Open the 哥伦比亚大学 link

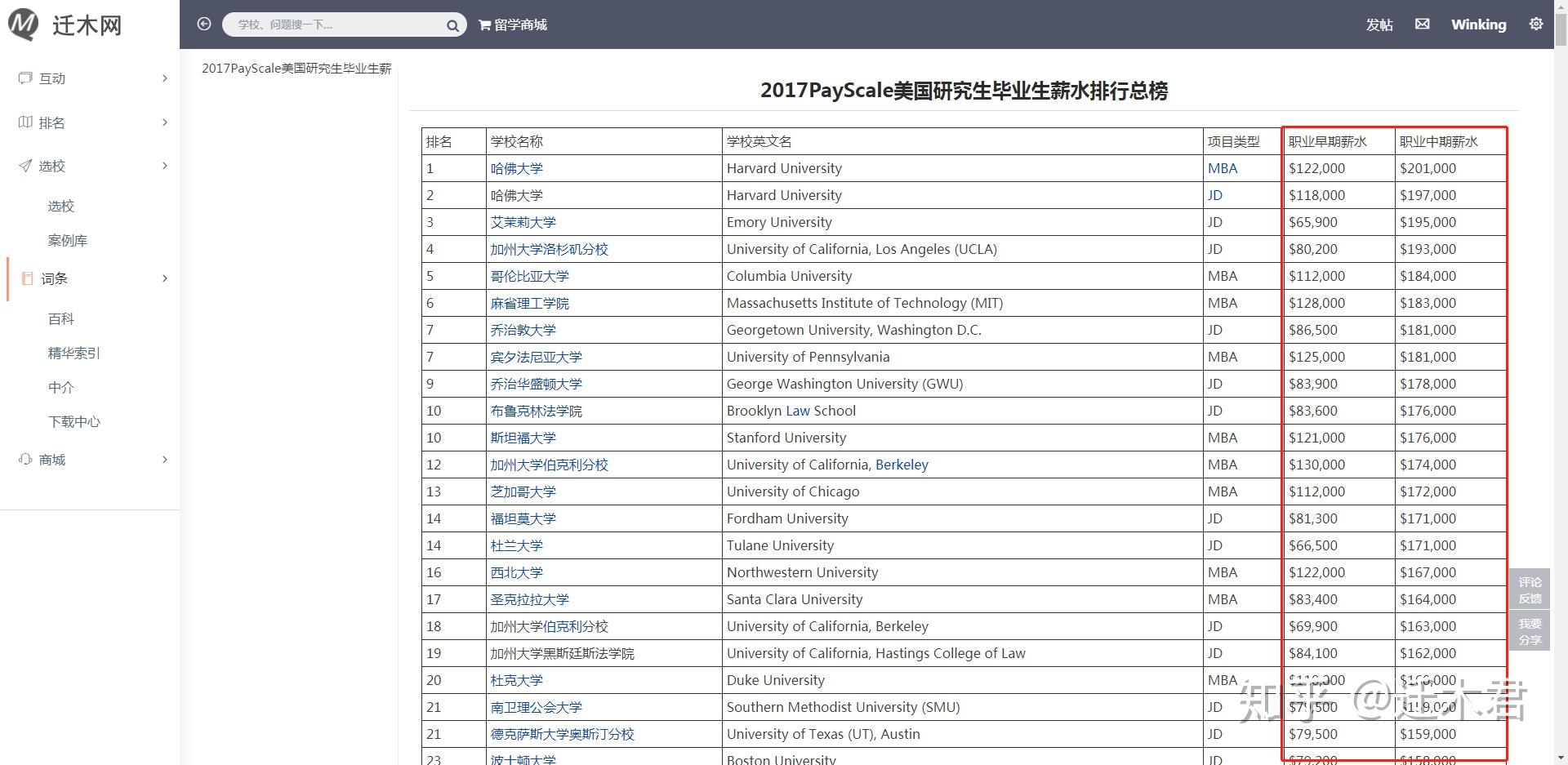click(529, 277)
